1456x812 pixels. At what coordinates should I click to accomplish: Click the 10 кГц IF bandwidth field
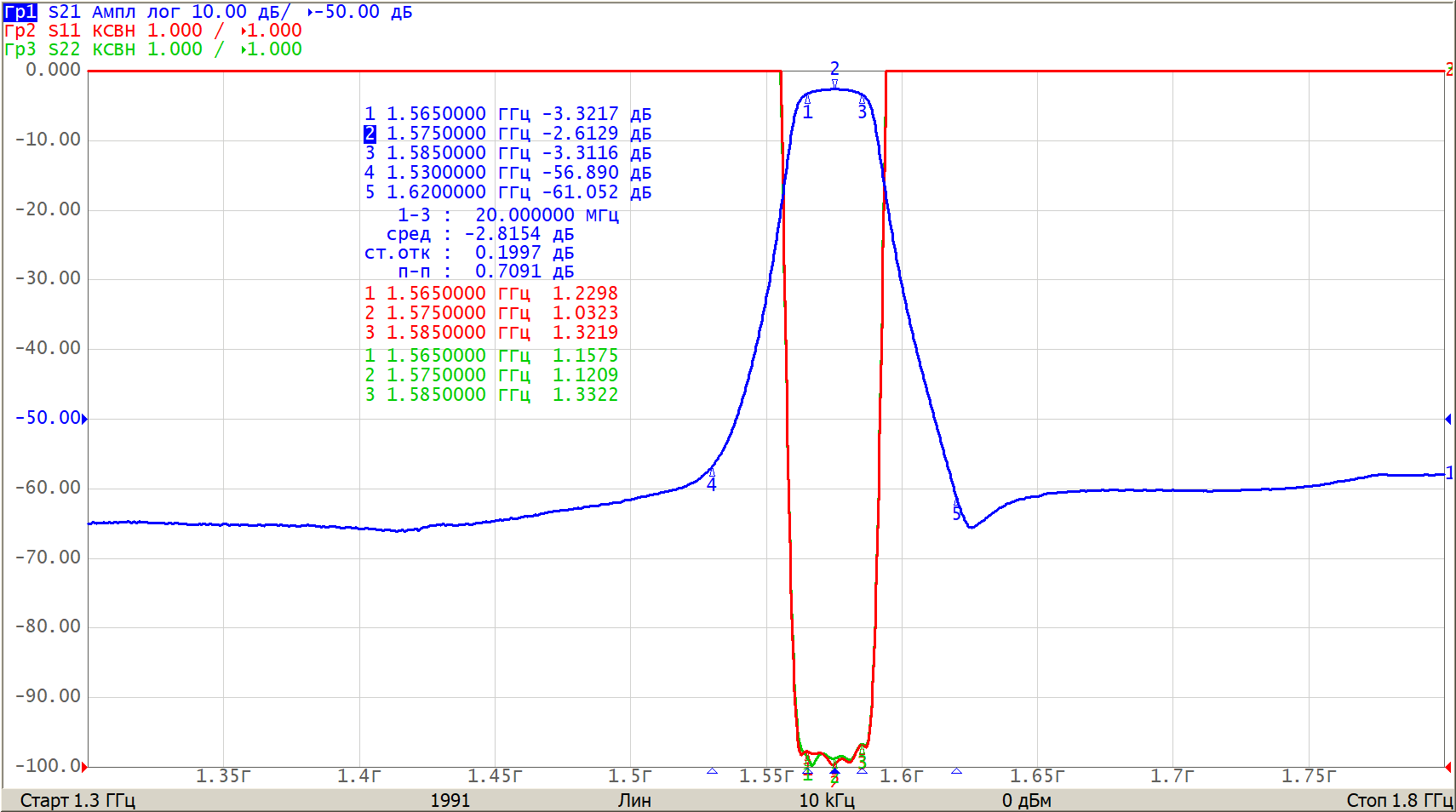[x=826, y=800]
